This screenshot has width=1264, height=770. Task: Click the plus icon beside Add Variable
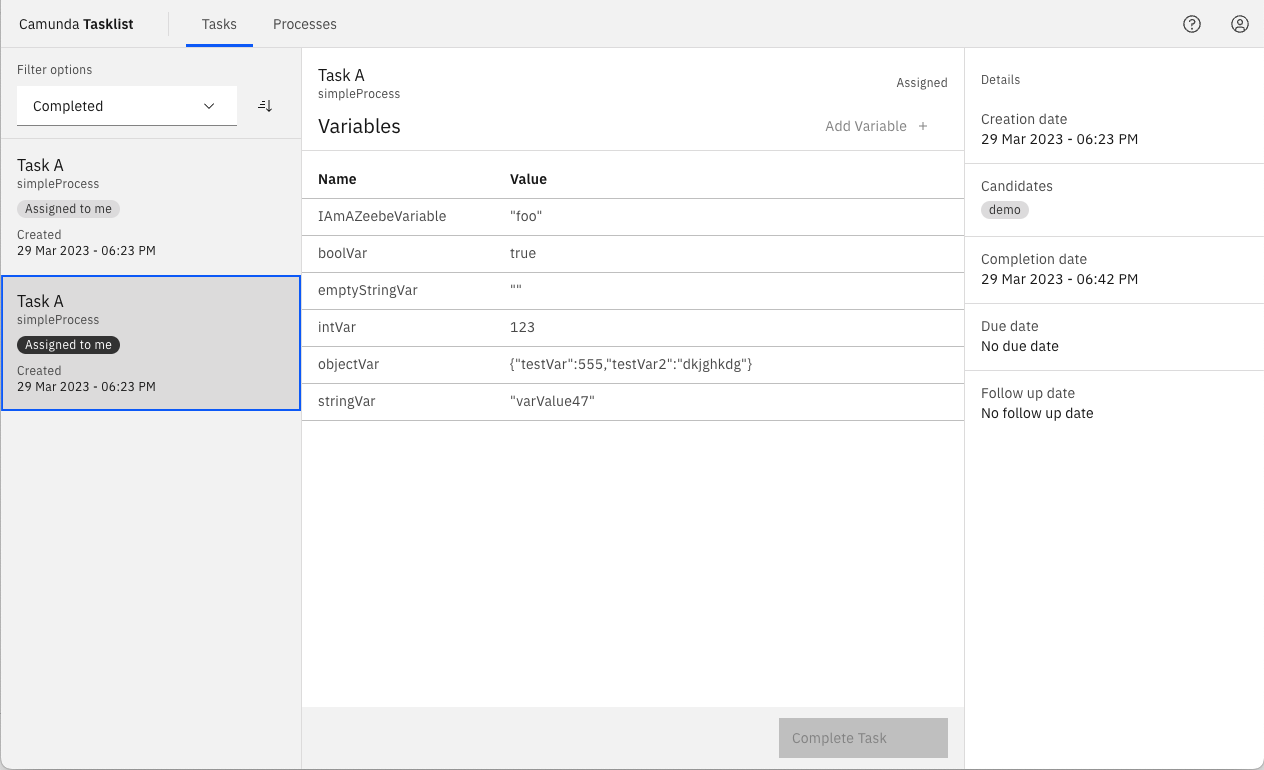pyautogui.click(x=923, y=126)
